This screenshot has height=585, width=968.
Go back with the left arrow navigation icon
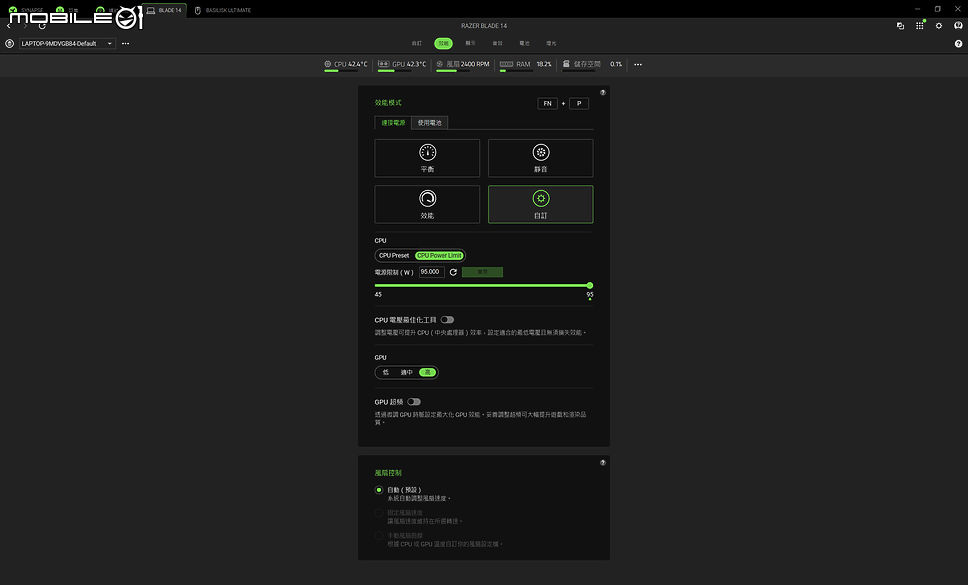coord(9,26)
